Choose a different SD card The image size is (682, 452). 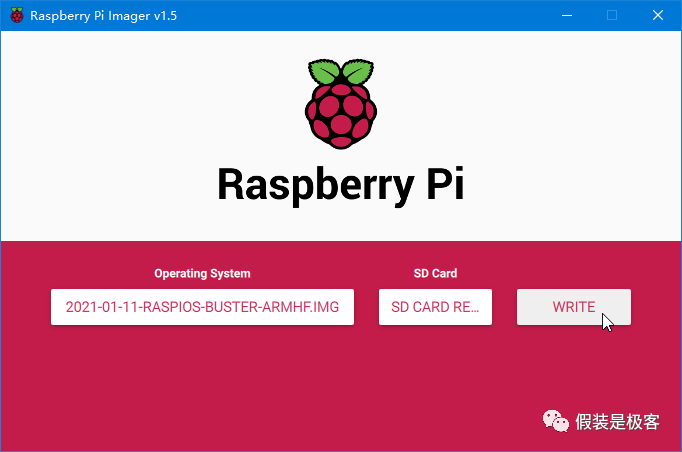(435, 307)
